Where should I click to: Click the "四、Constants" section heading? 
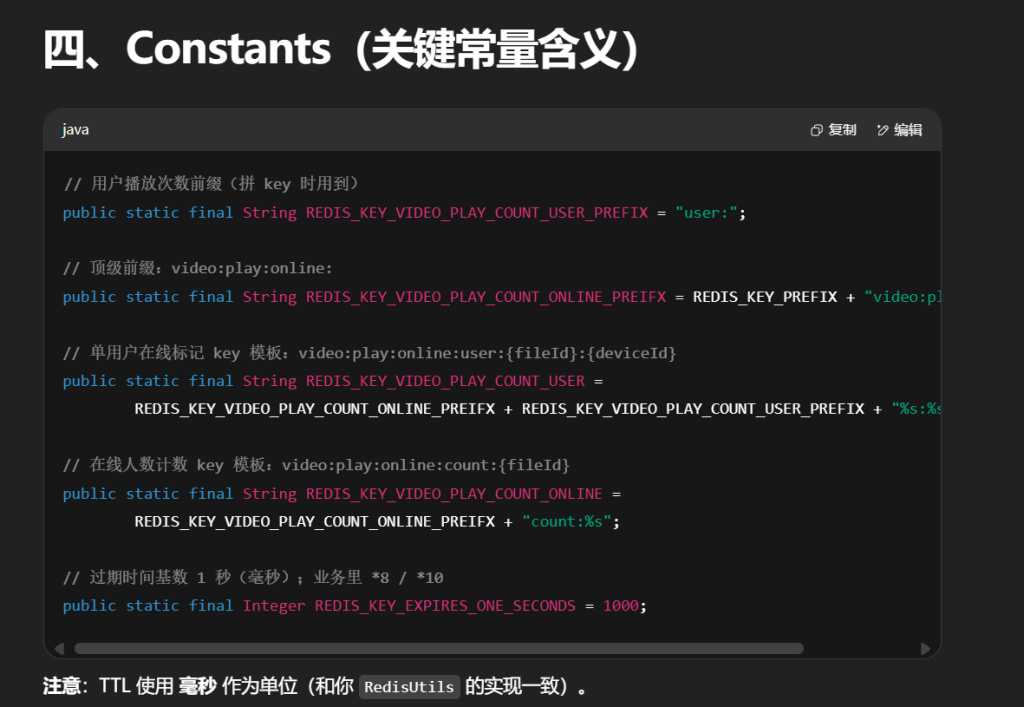(340, 48)
